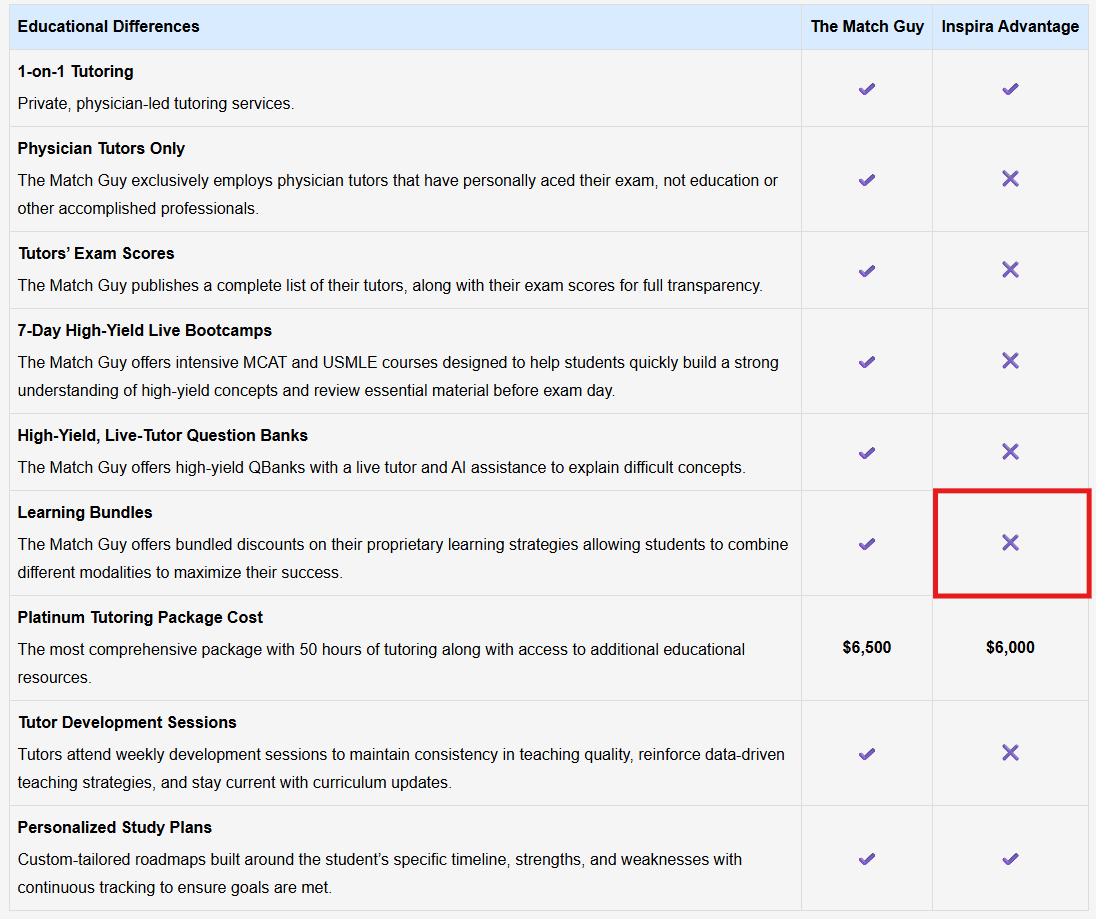Click description about intensive MCAT and USMLE courses
This screenshot has height=919, width=1096.
tap(398, 376)
